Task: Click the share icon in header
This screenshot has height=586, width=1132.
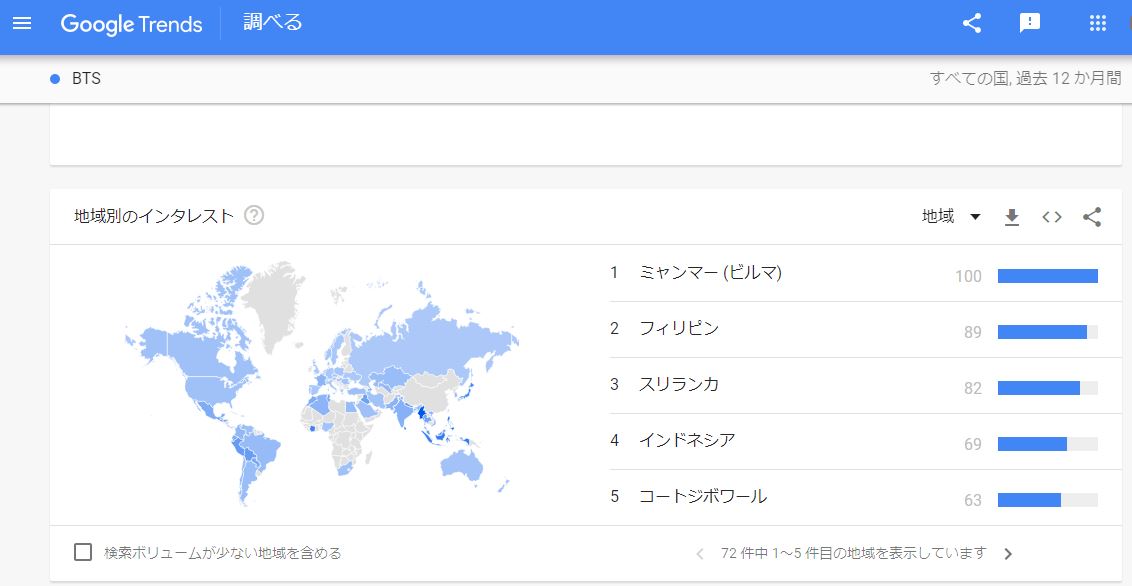Action: point(971,24)
